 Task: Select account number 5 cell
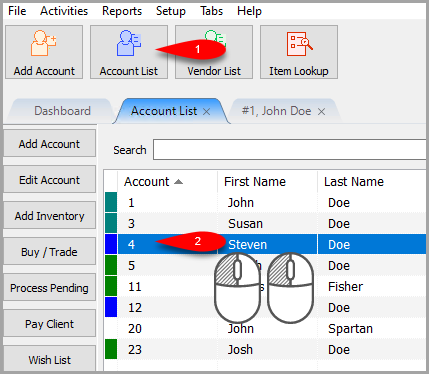click(167, 266)
